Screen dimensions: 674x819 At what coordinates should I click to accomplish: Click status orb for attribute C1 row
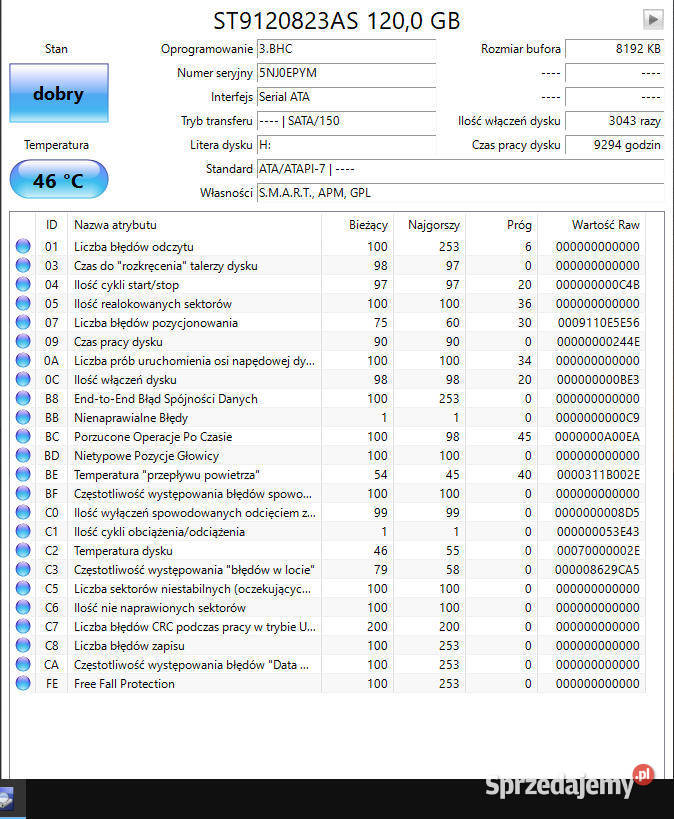[x=23, y=531]
